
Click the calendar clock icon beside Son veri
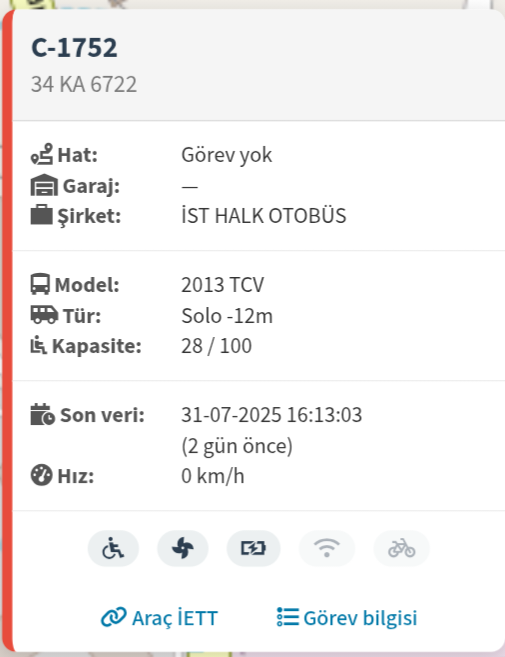coord(42,414)
